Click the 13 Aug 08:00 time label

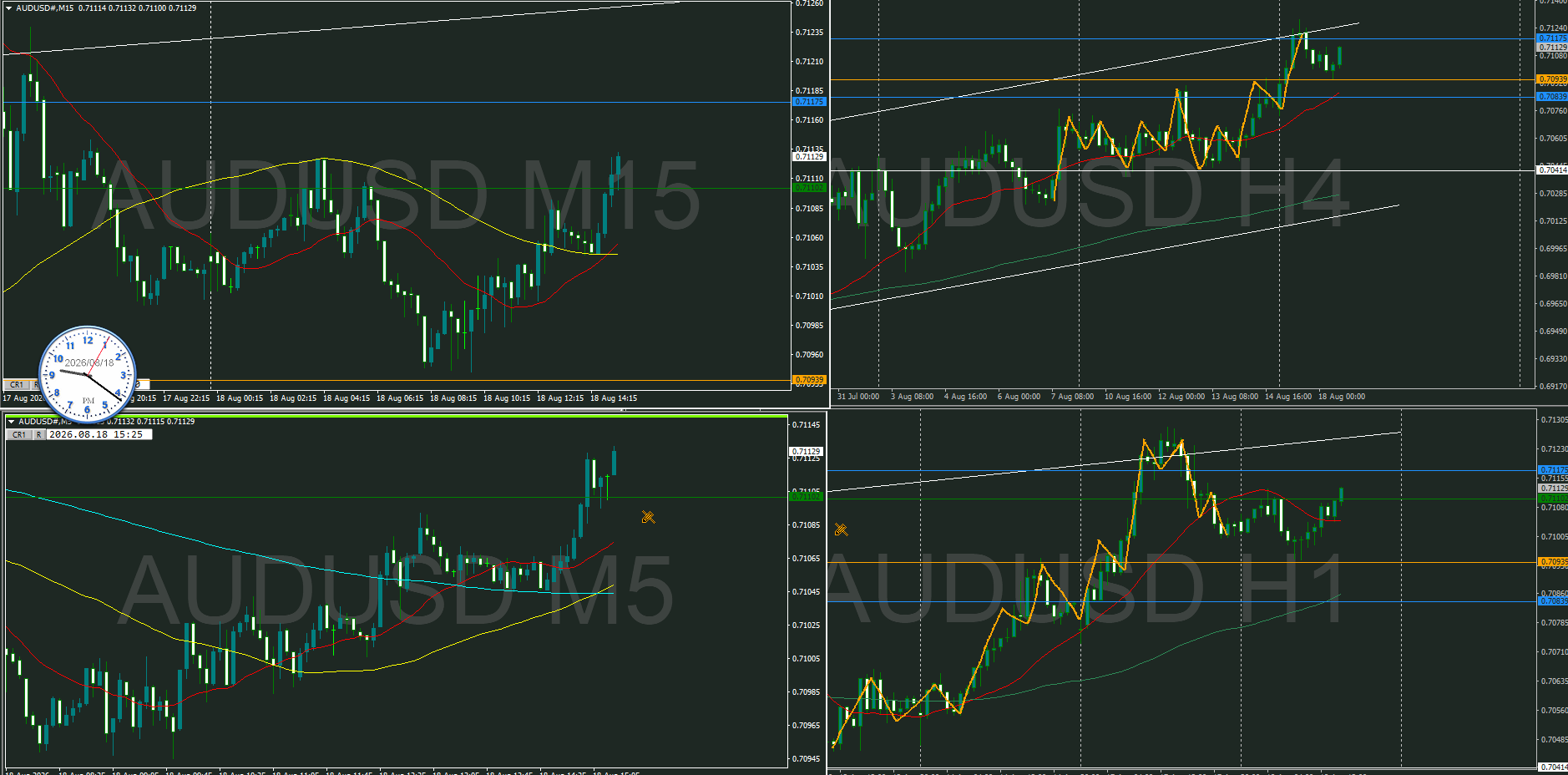1235,397
